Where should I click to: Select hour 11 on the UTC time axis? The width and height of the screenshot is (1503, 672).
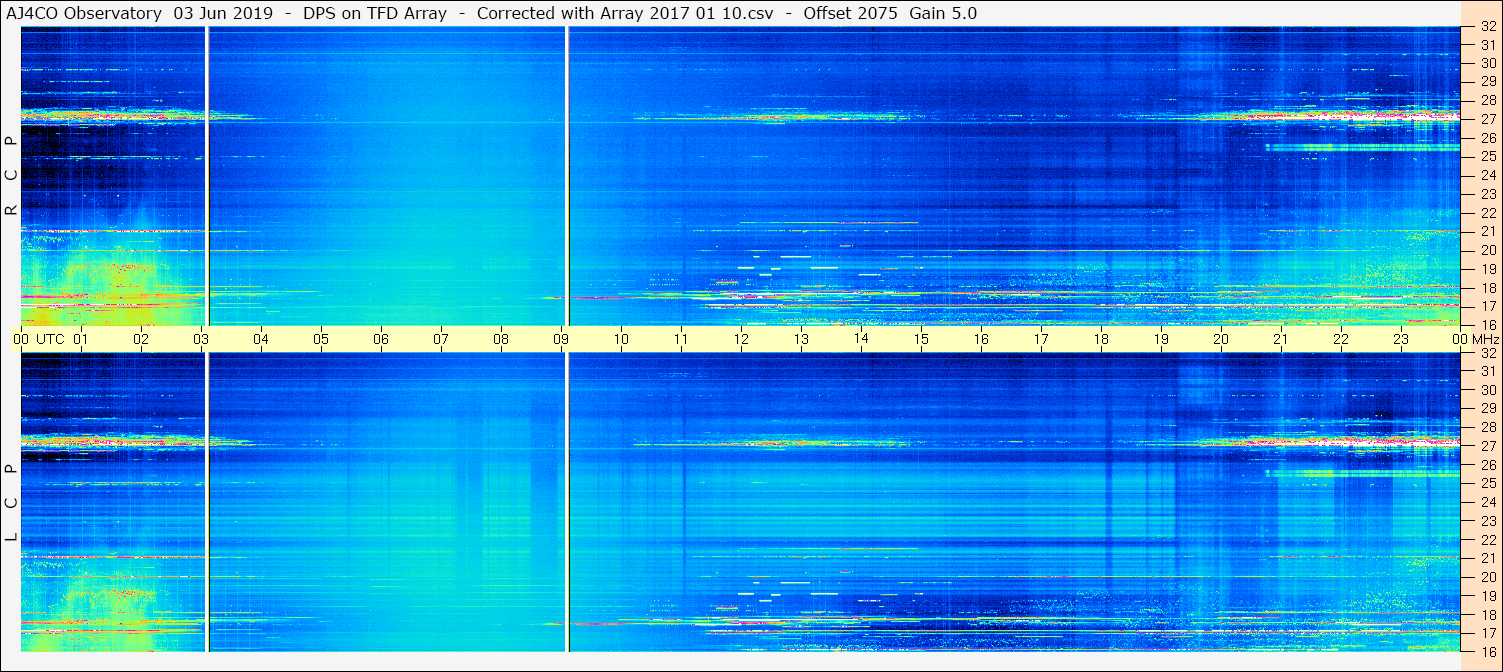[x=681, y=339]
